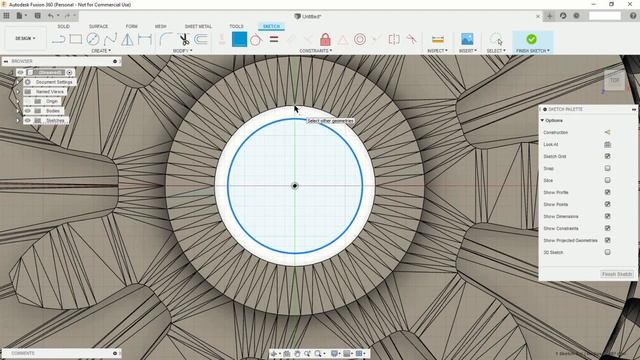Undo the last action
This screenshot has height=360, width=640.
coord(51,16)
